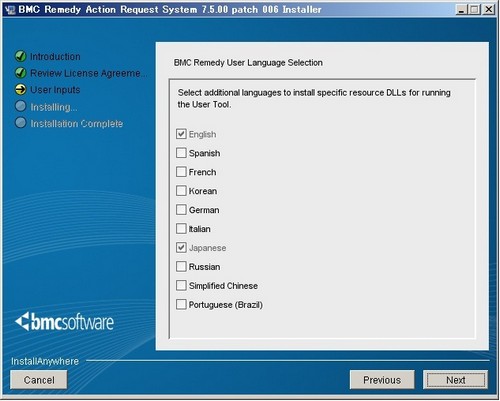The height and width of the screenshot is (401, 500).
Task: Enable the Spanish language checkbox
Action: click(x=181, y=153)
